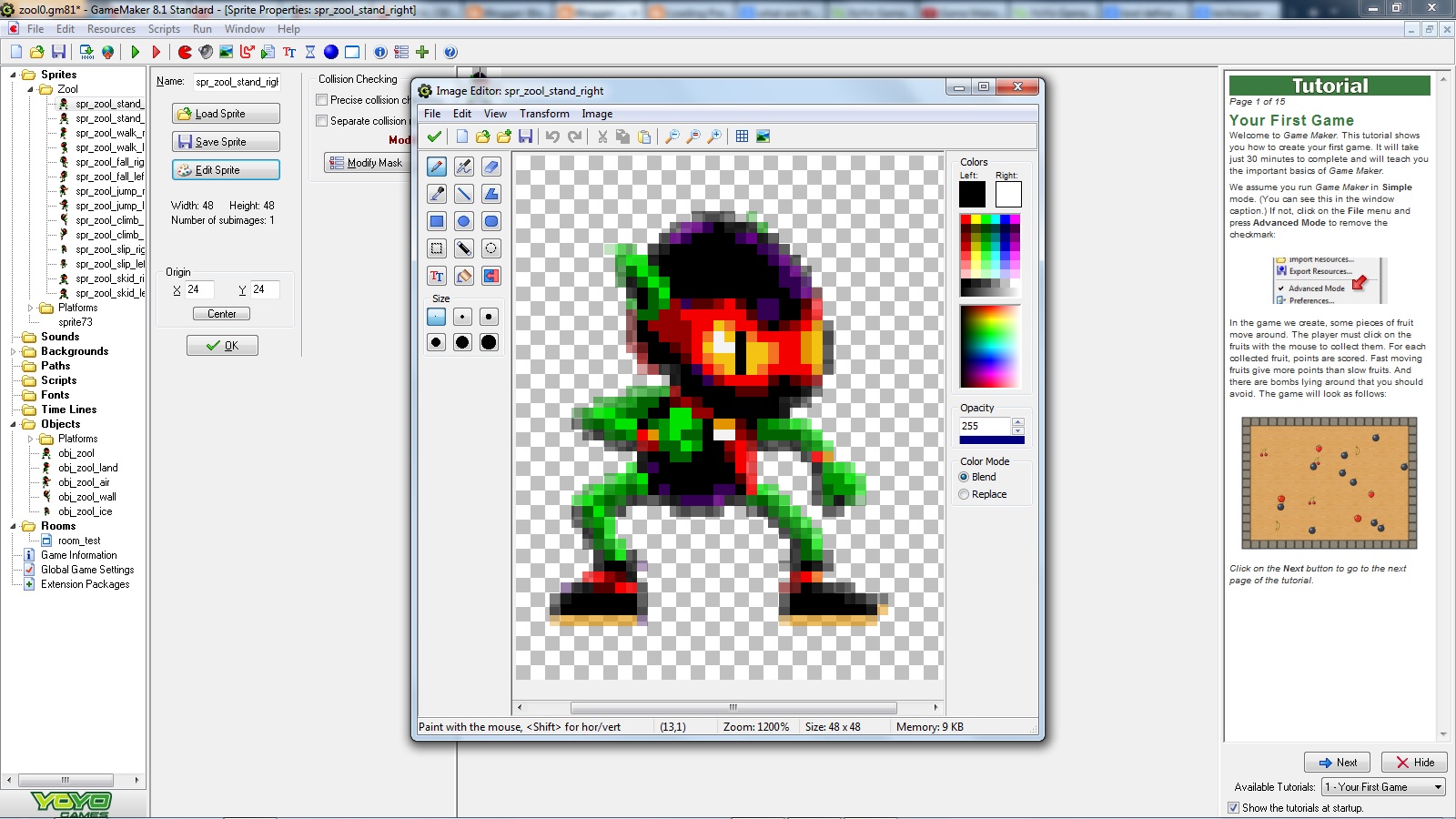This screenshot has width=1456, height=819.
Task: Open the View menu in Image Editor
Action: [x=495, y=114]
